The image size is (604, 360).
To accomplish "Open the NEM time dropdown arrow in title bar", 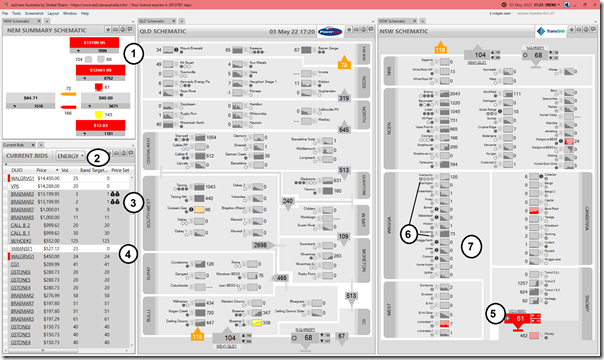I will (x=559, y=5).
